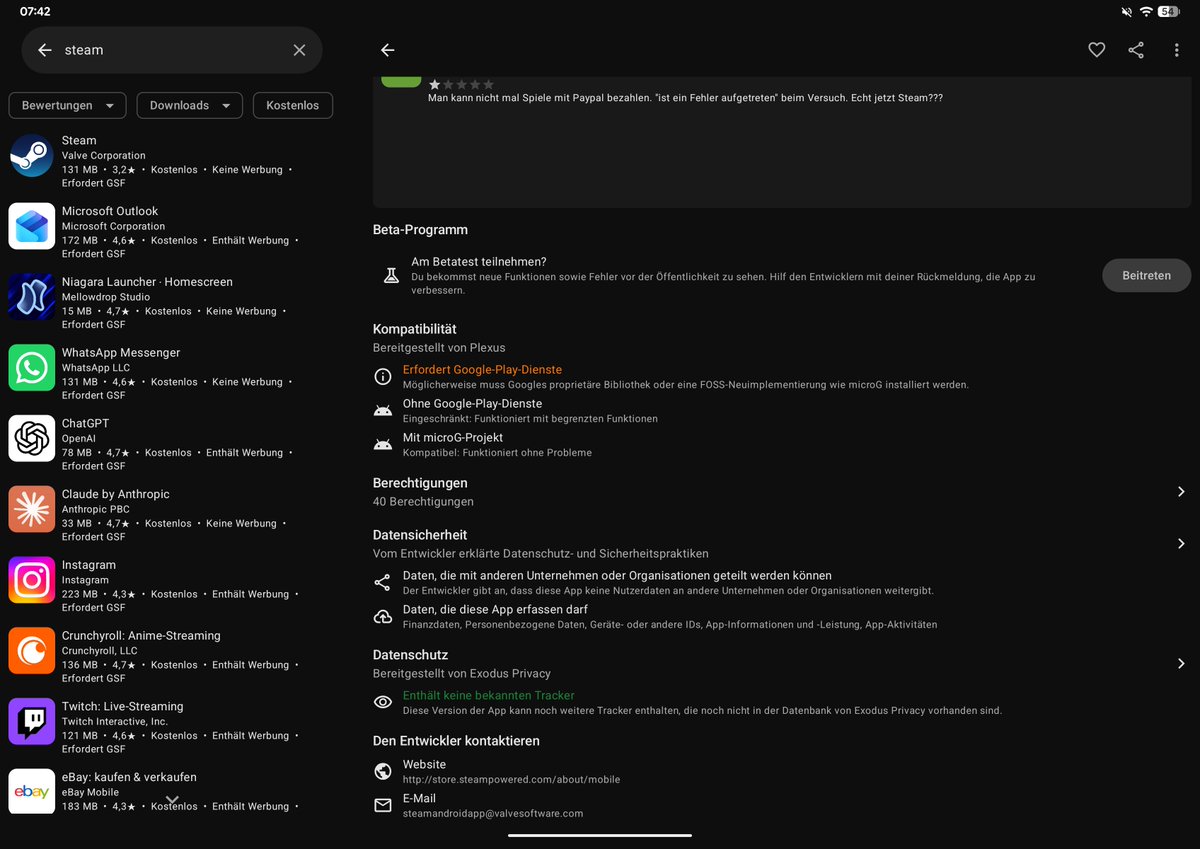Click the one-star review rating

tap(461, 85)
